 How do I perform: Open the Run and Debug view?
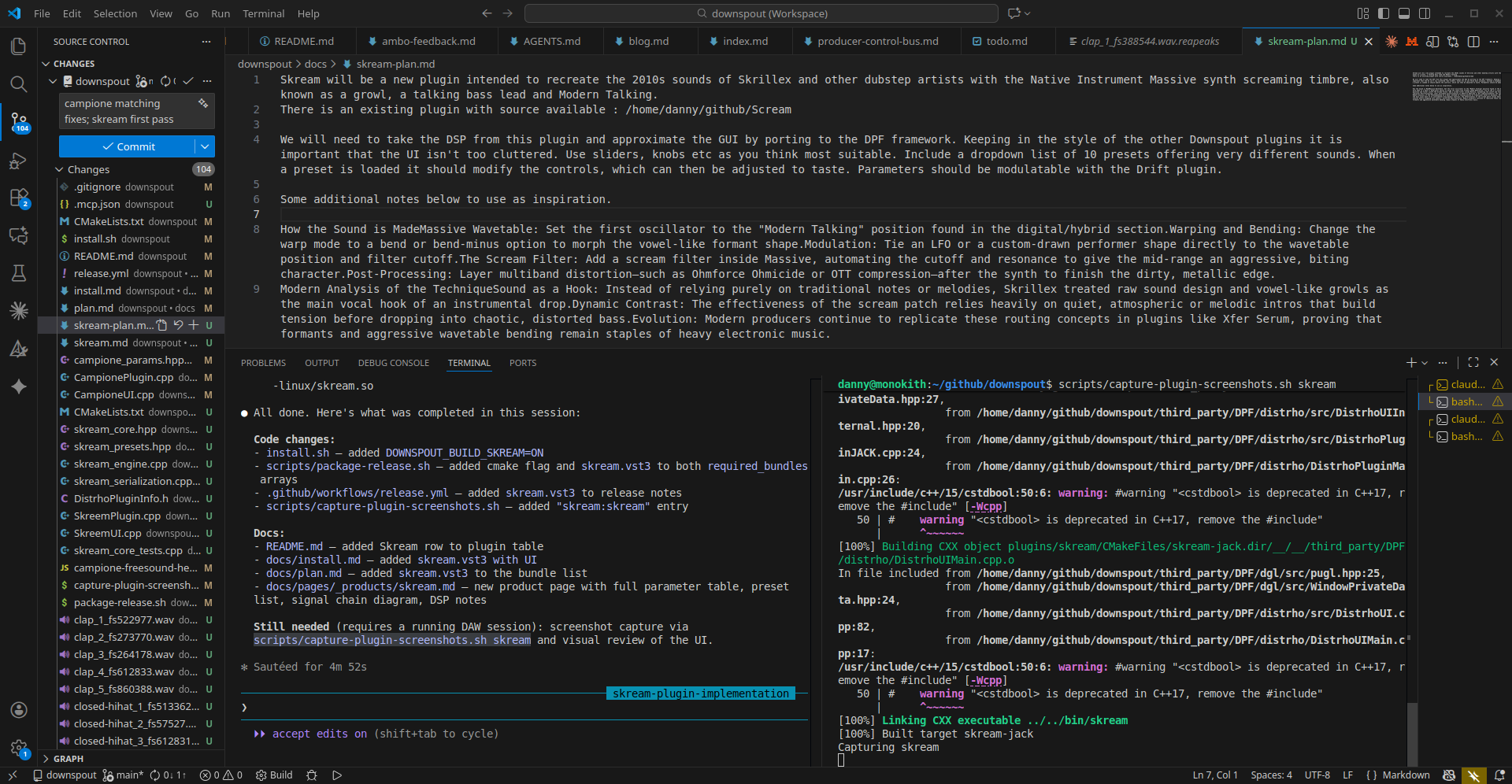[x=19, y=161]
